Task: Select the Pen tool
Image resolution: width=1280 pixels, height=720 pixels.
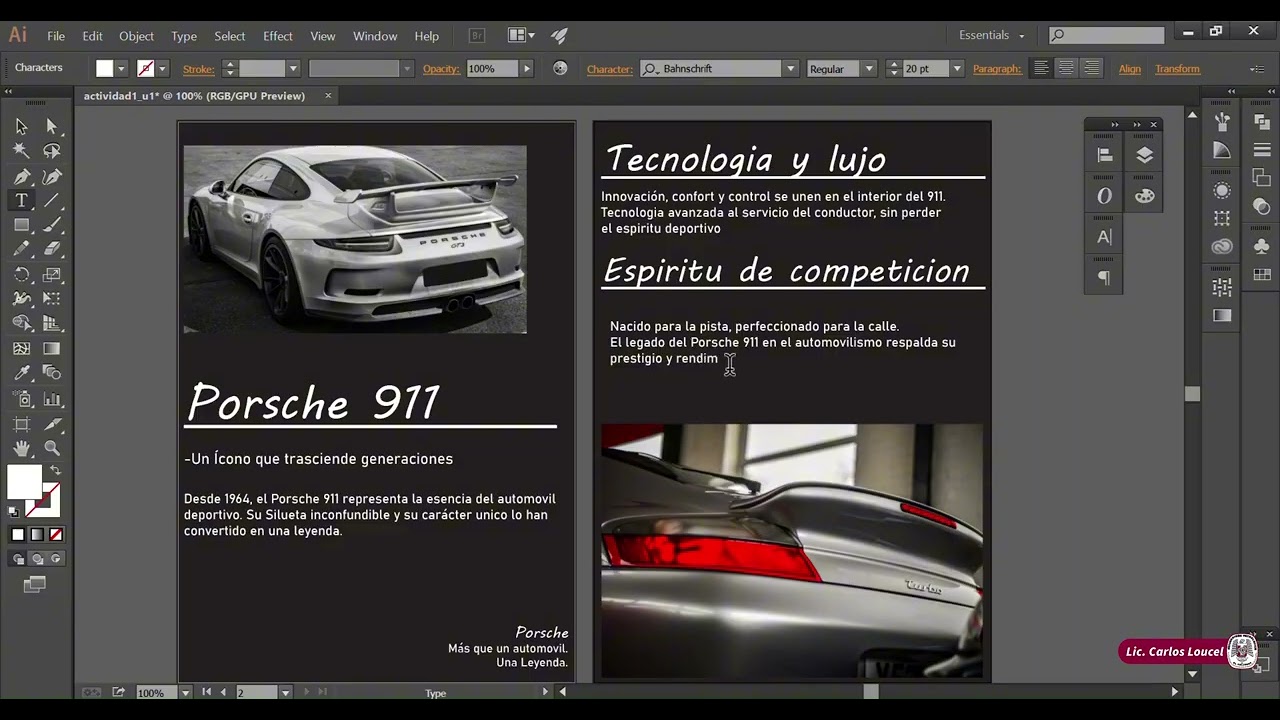Action: point(21,176)
